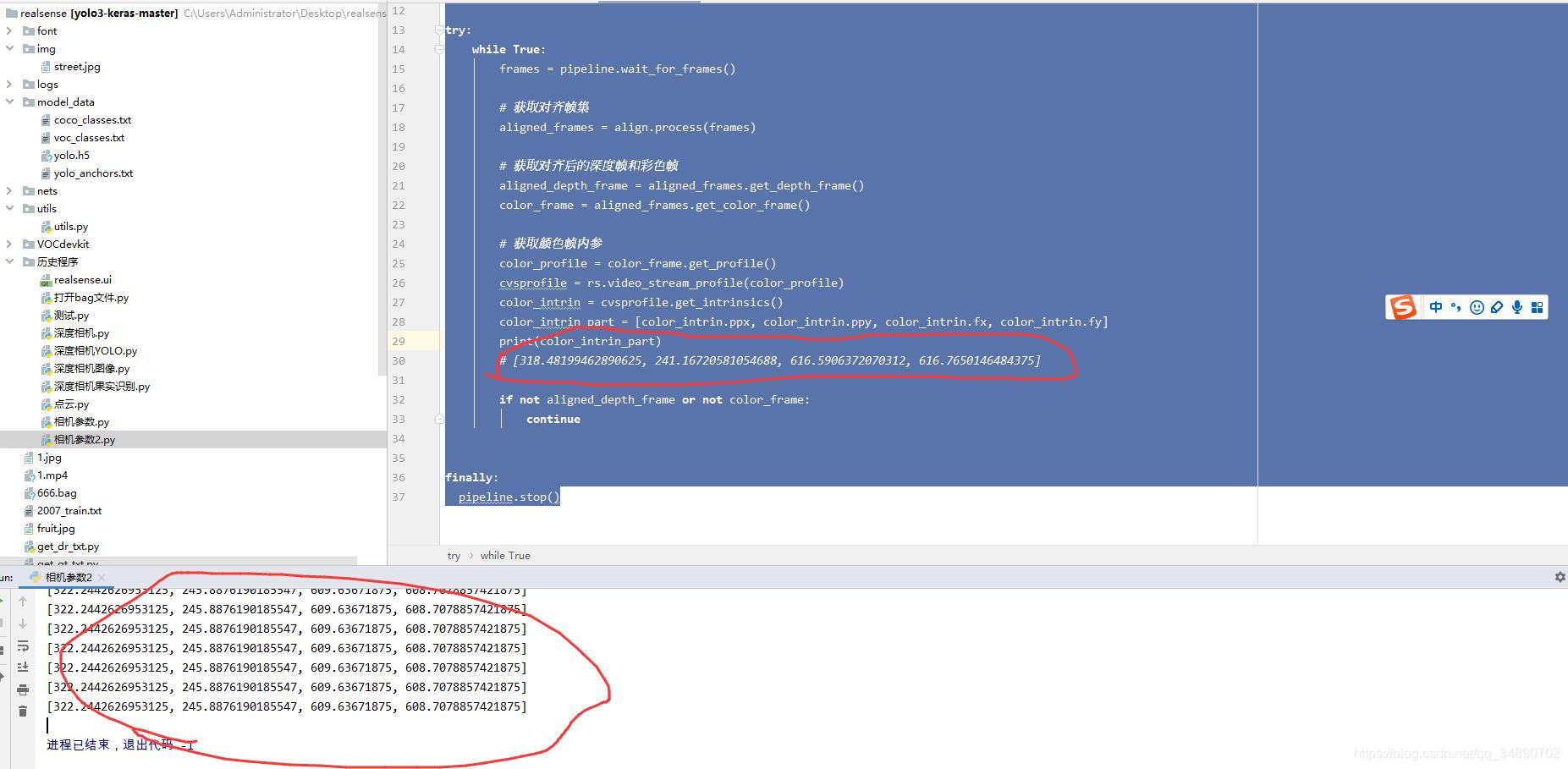Select the realsense project root node
Viewport: 1568px width, 769px height.
click(x=99, y=13)
